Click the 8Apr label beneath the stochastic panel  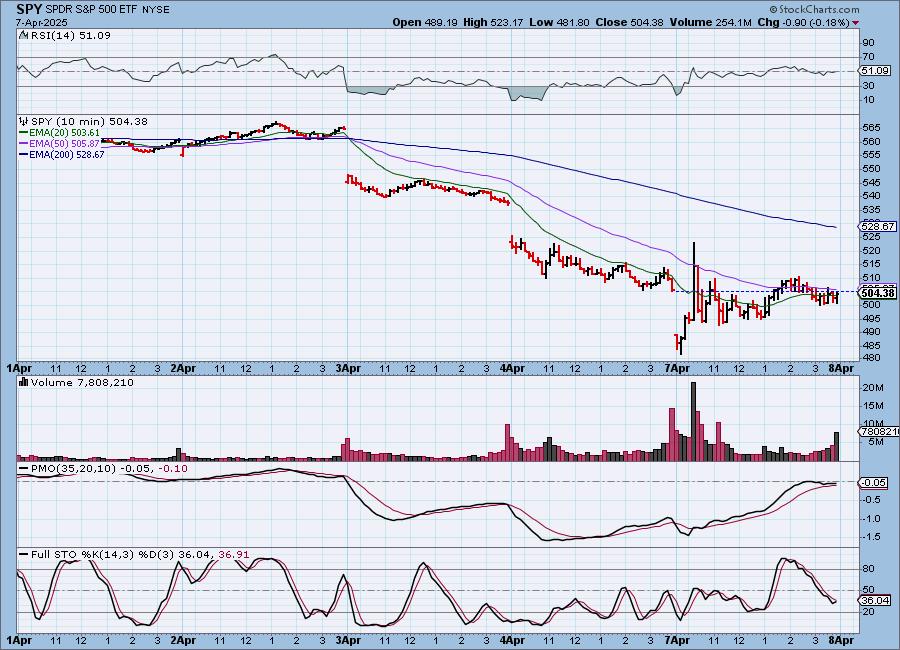pos(841,640)
